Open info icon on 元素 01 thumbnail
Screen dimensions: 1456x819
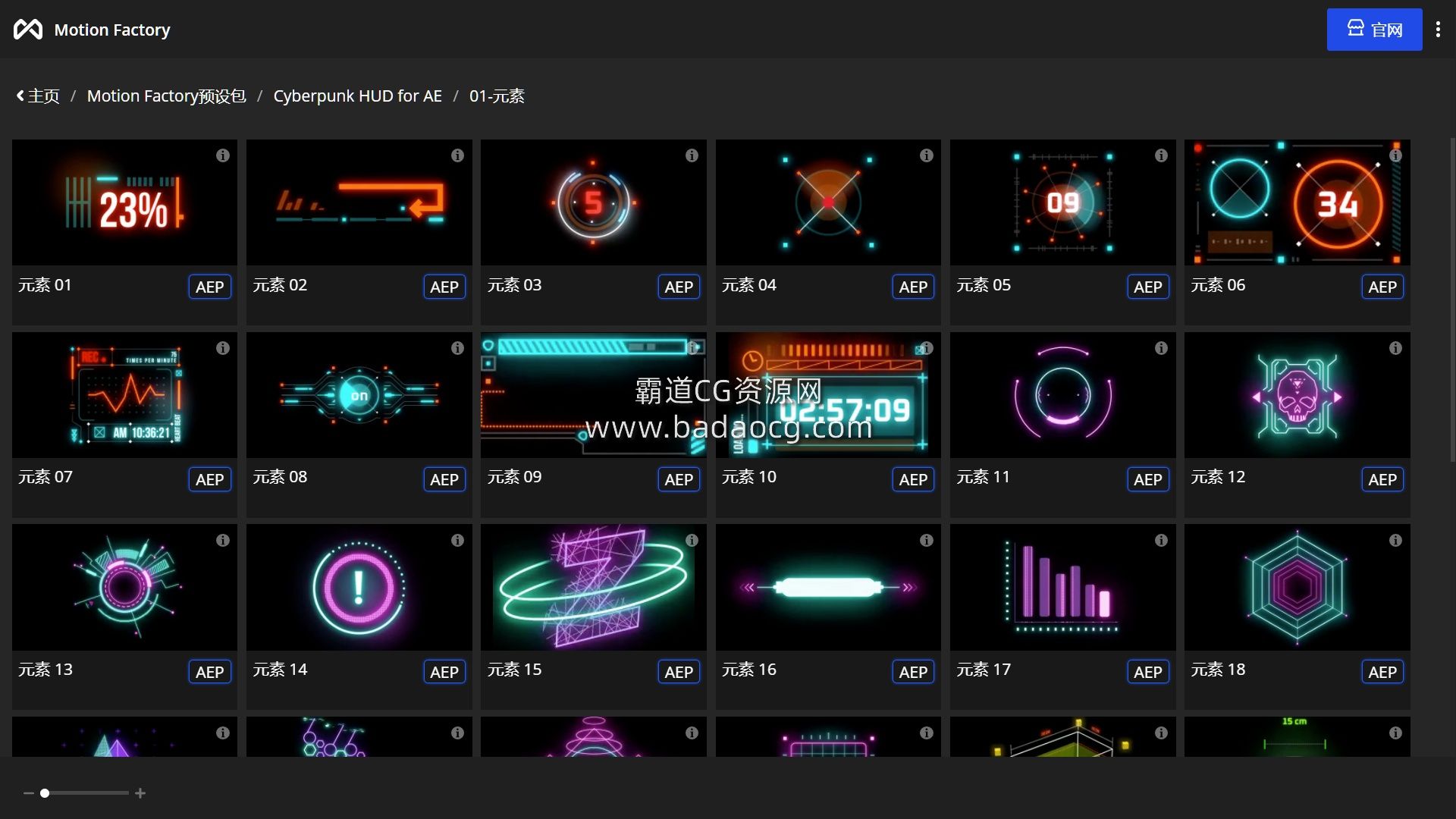[x=222, y=155]
